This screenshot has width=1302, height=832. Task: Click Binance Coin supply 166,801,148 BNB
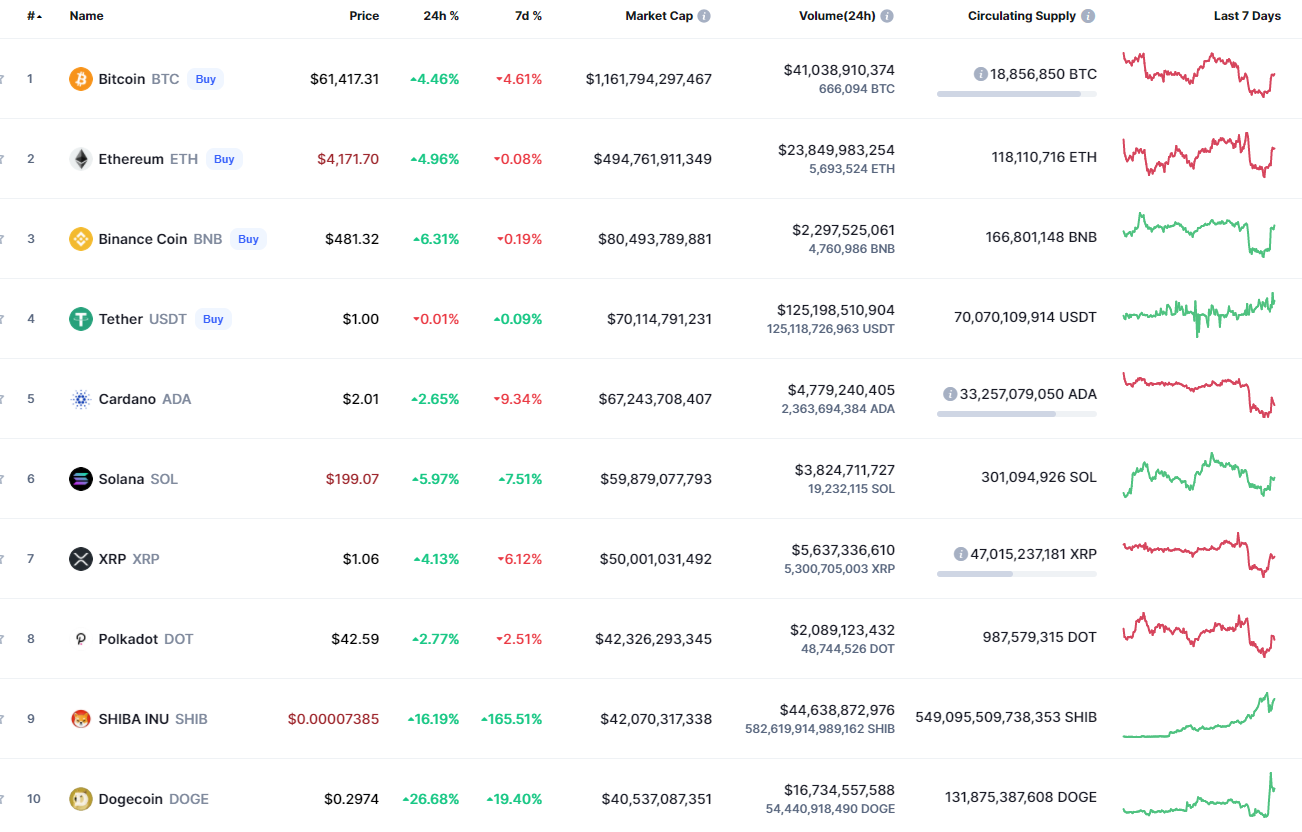point(1041,238)
